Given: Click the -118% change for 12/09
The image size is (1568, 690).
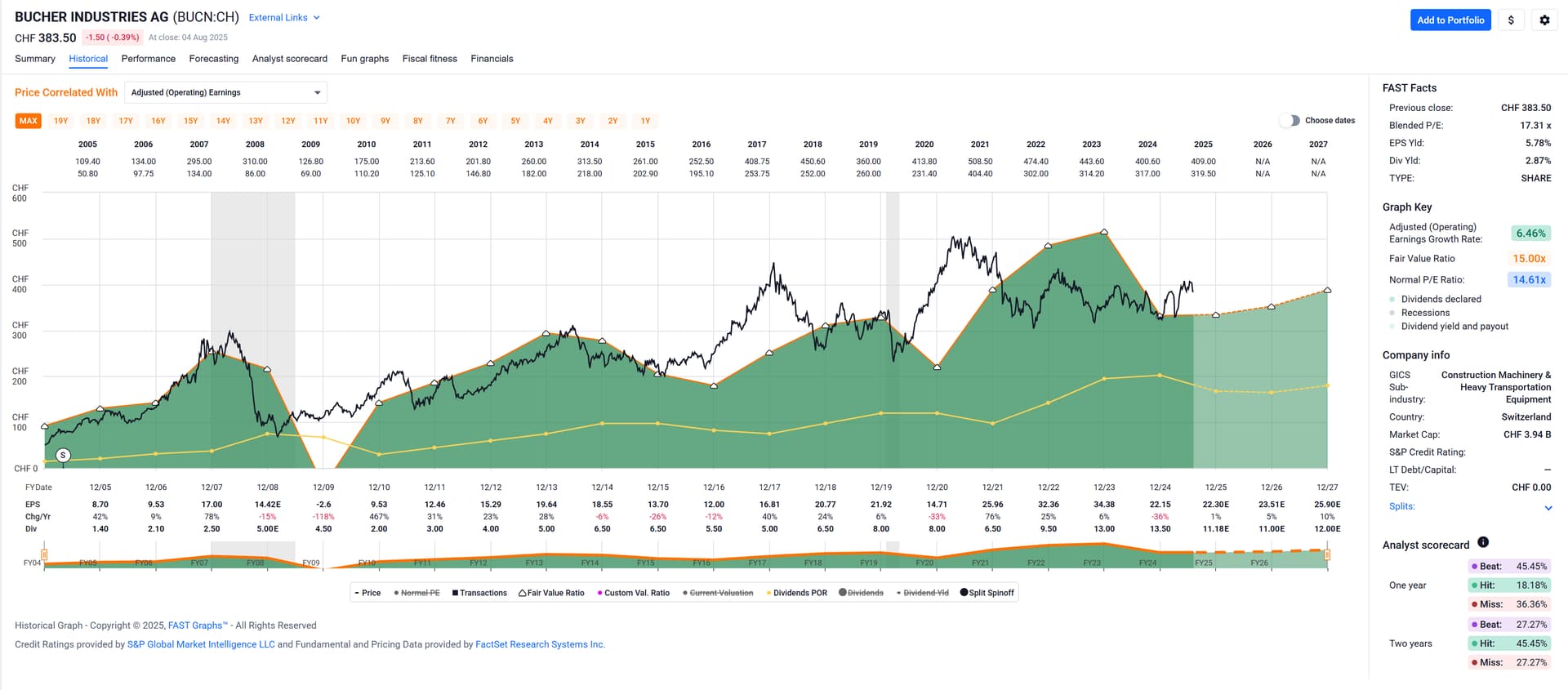Looking at the screenshot, I should coord(323,517).
